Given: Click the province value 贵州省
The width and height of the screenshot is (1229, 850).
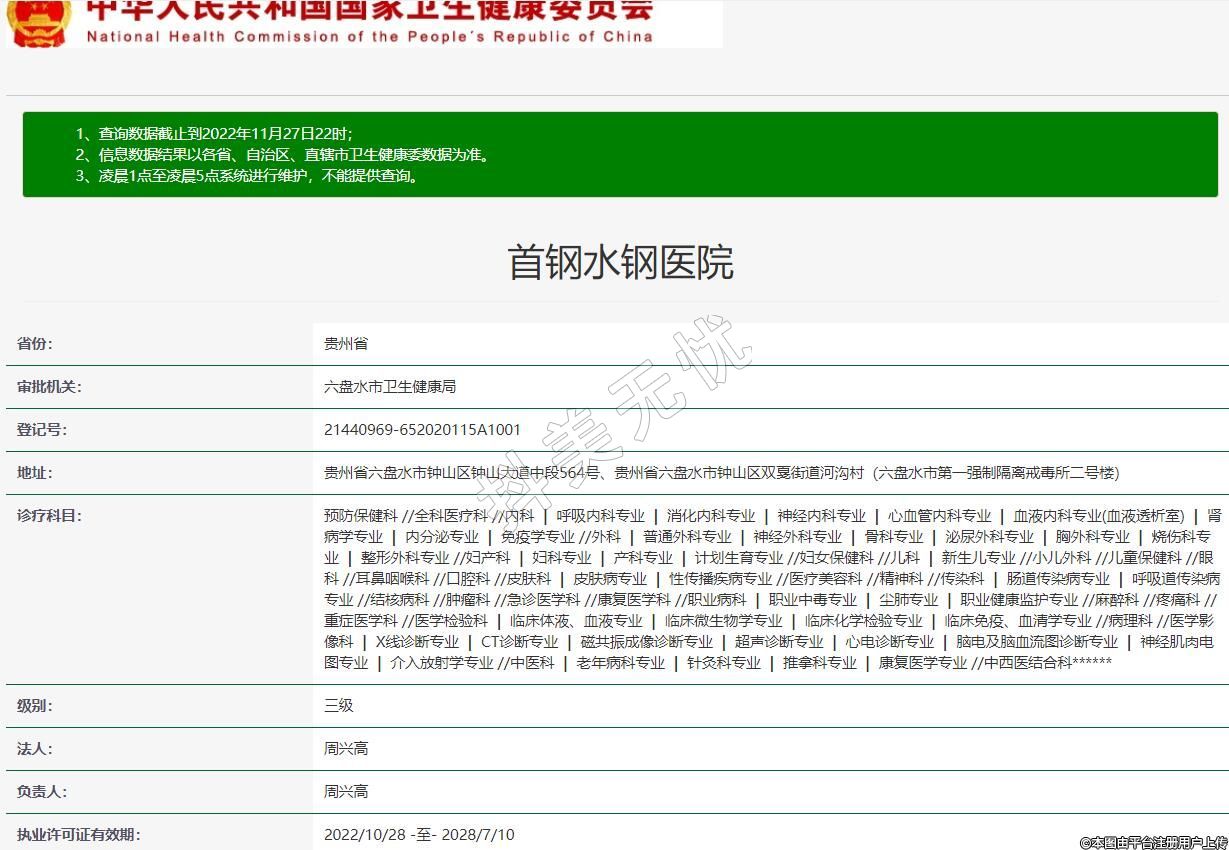Looking at the screenshot, I should pos(346,344).
